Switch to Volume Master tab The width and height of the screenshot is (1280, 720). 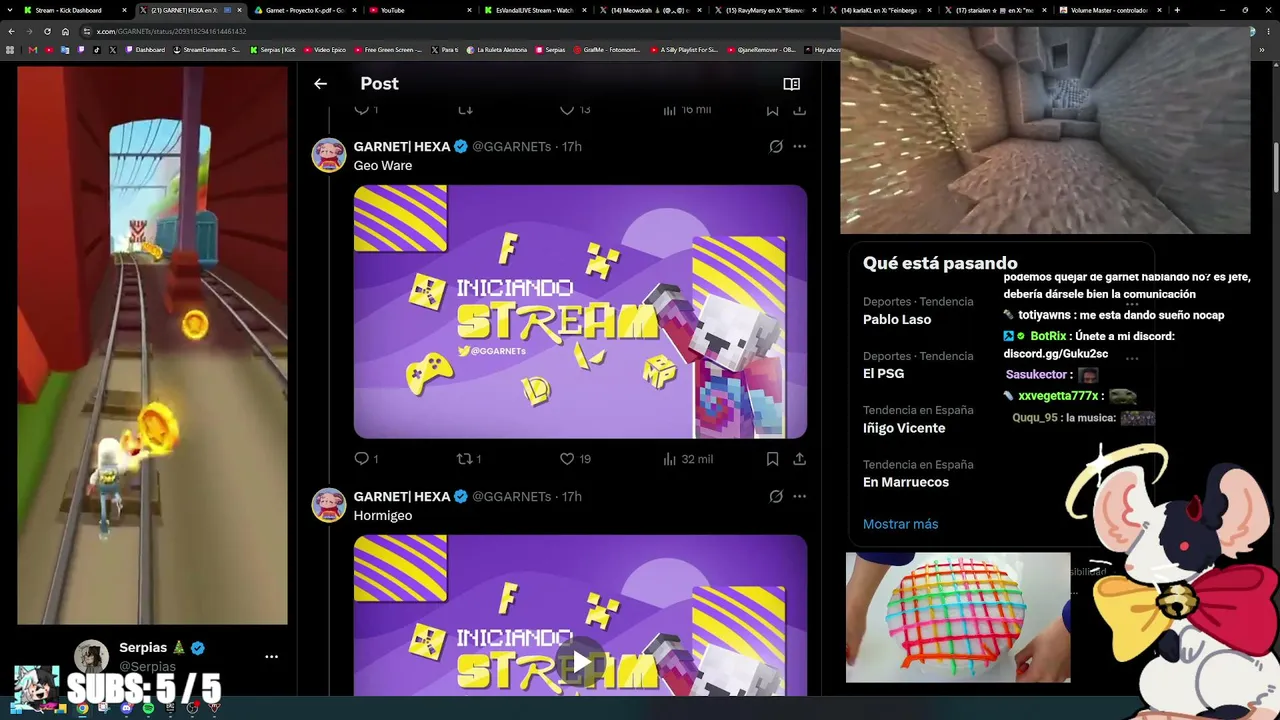coord(1110,10)
